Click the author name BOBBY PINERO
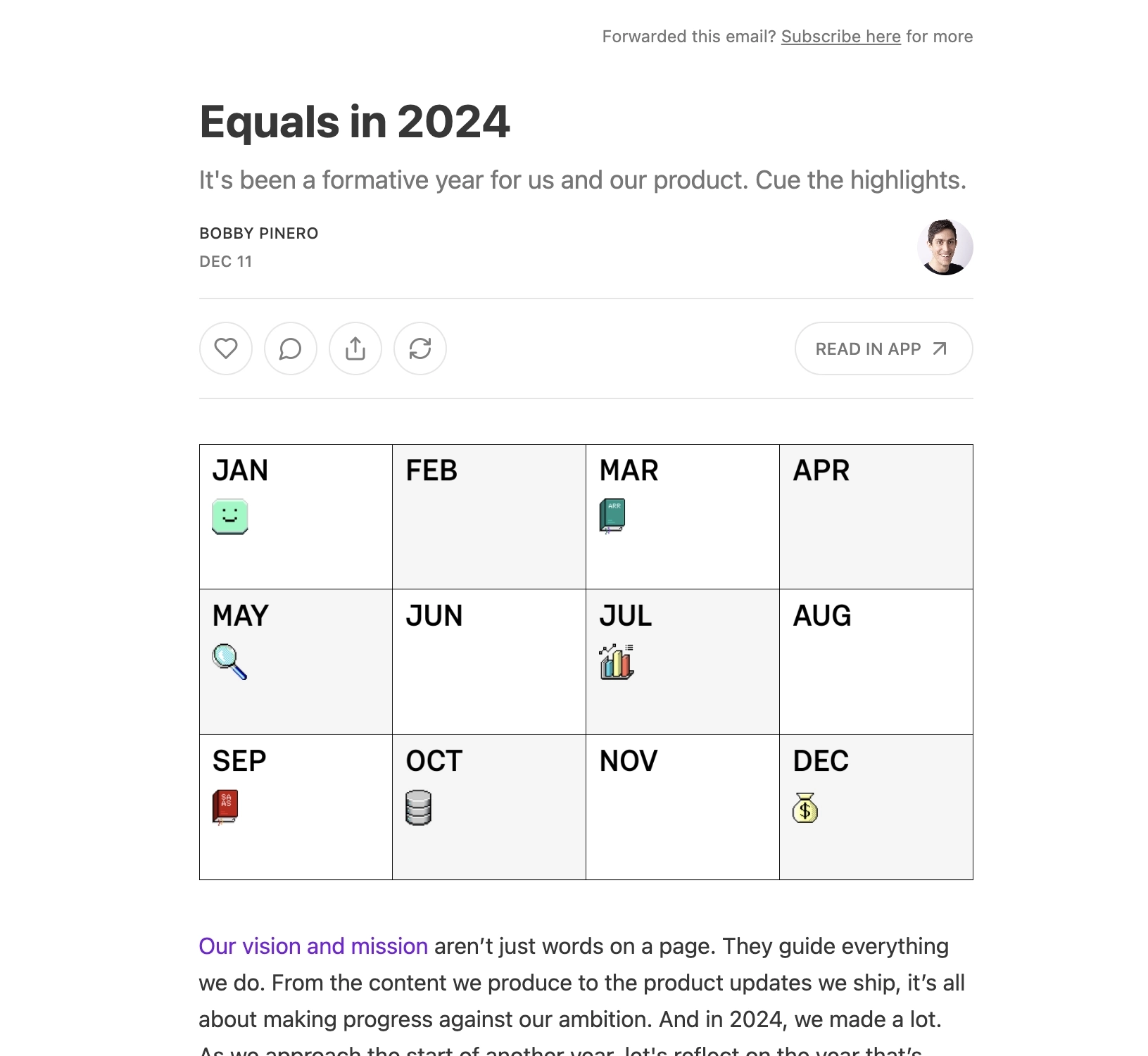 pos(259,233)
